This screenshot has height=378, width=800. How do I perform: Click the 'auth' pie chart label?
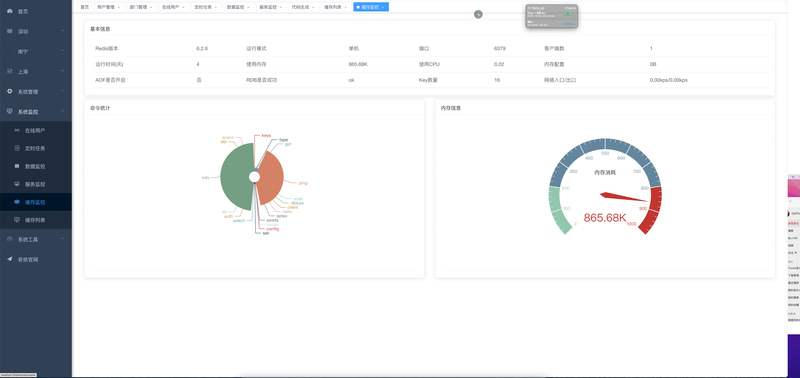point(228,216)
